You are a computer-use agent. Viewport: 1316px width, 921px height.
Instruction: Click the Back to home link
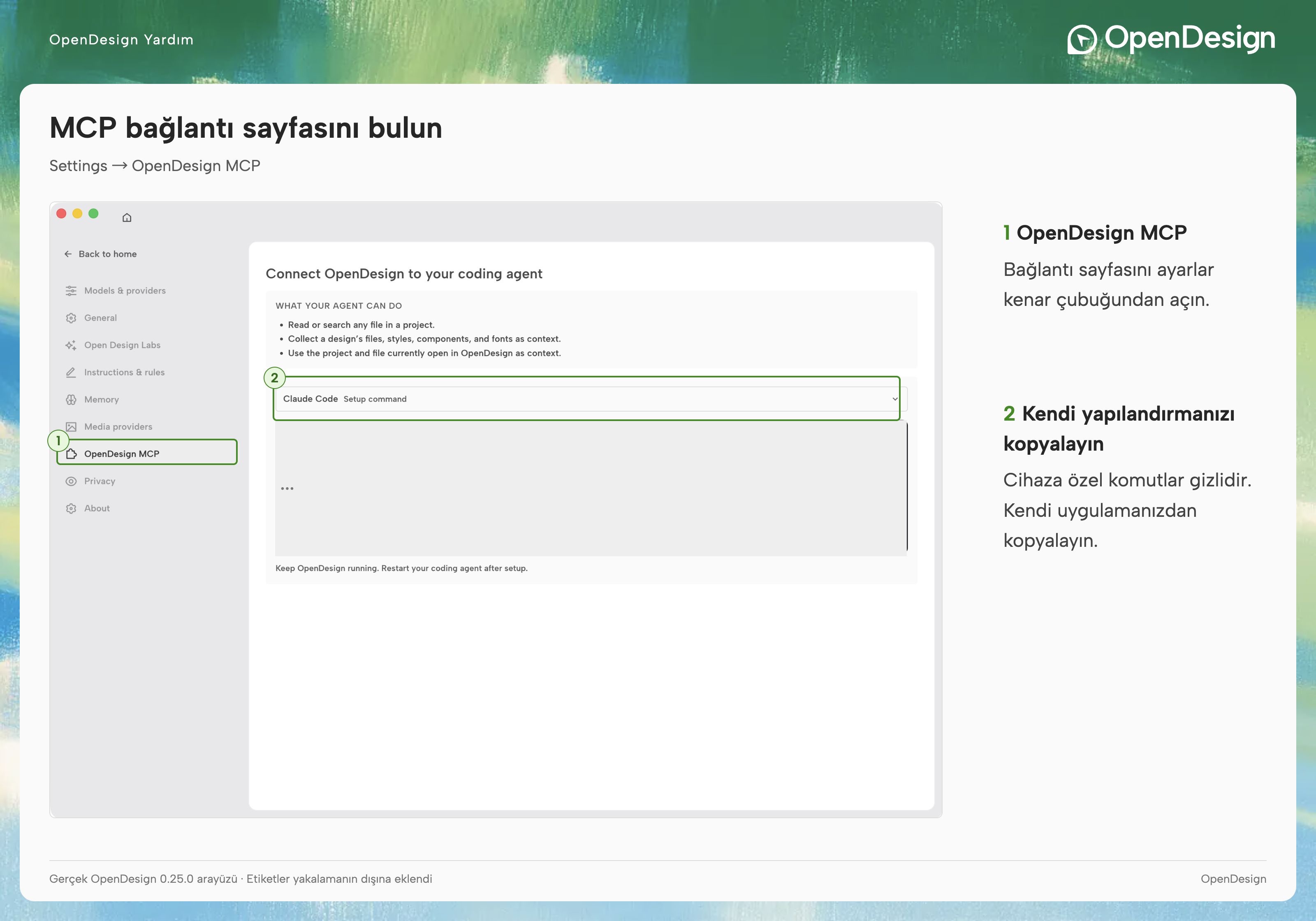click(100, 254)
